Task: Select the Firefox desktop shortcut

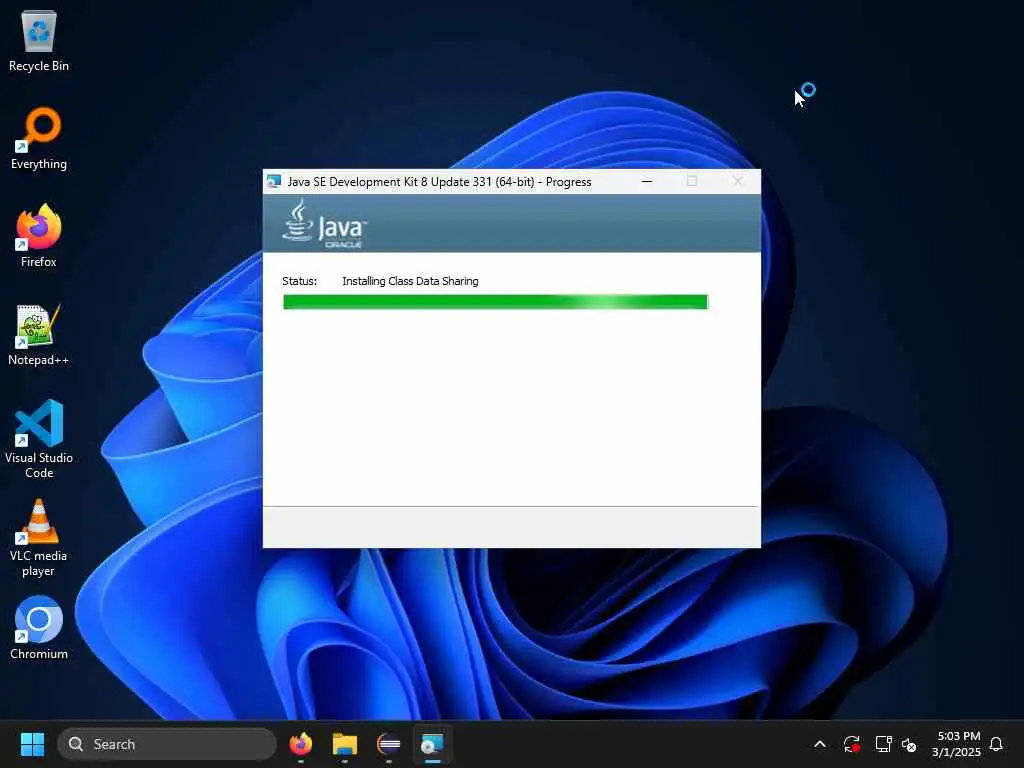Action: click(39, 236)
